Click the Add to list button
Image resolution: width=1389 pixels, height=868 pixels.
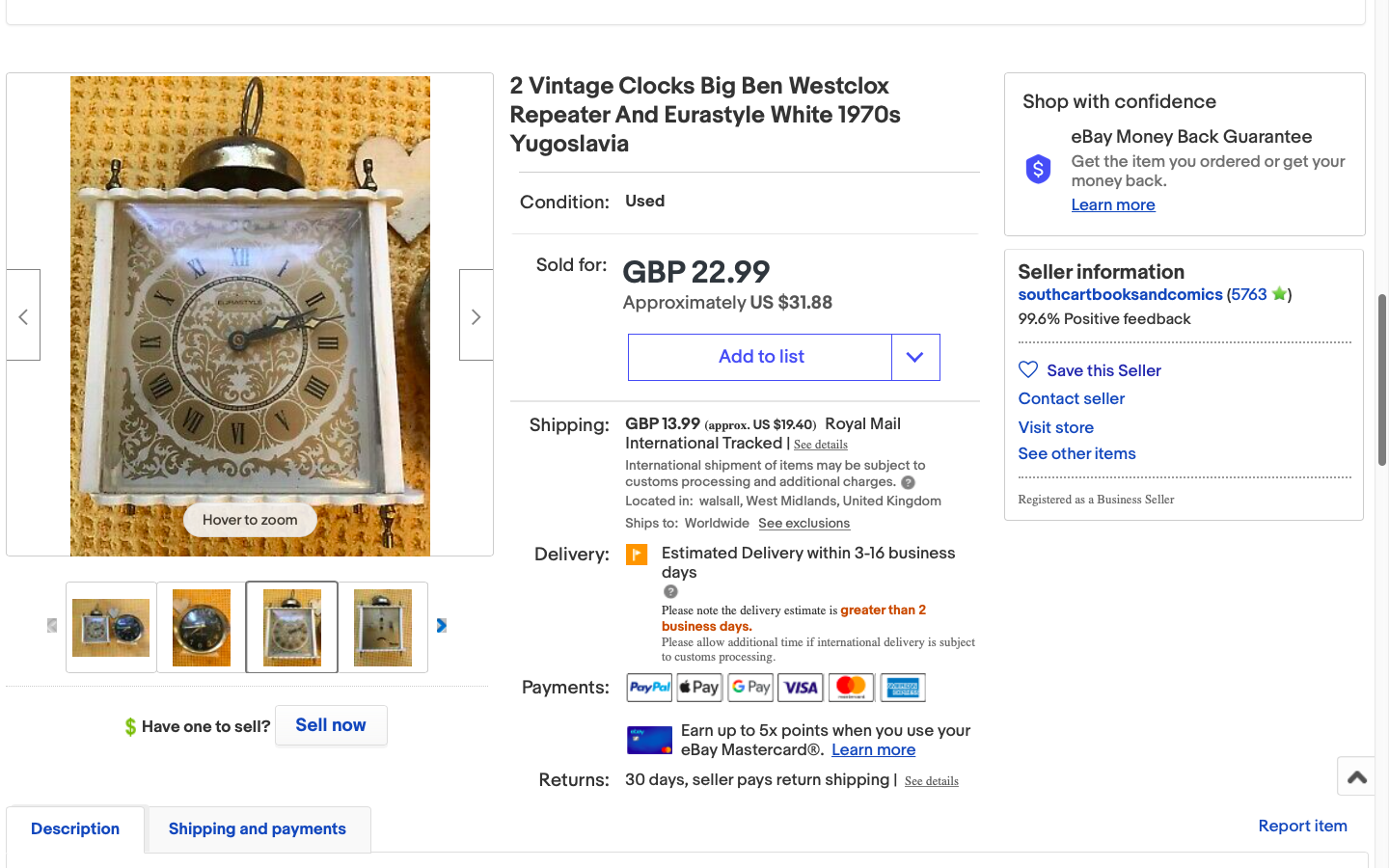click(x=760, y=357)
